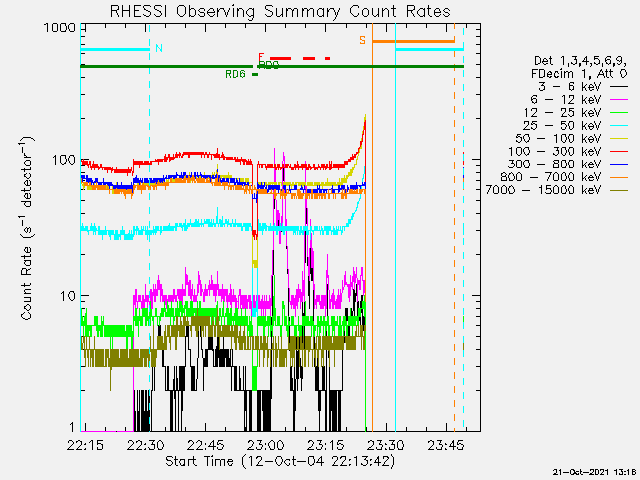Select the '3 - 6 keV' legend label

pyautogui.click(x=569, y=87)
